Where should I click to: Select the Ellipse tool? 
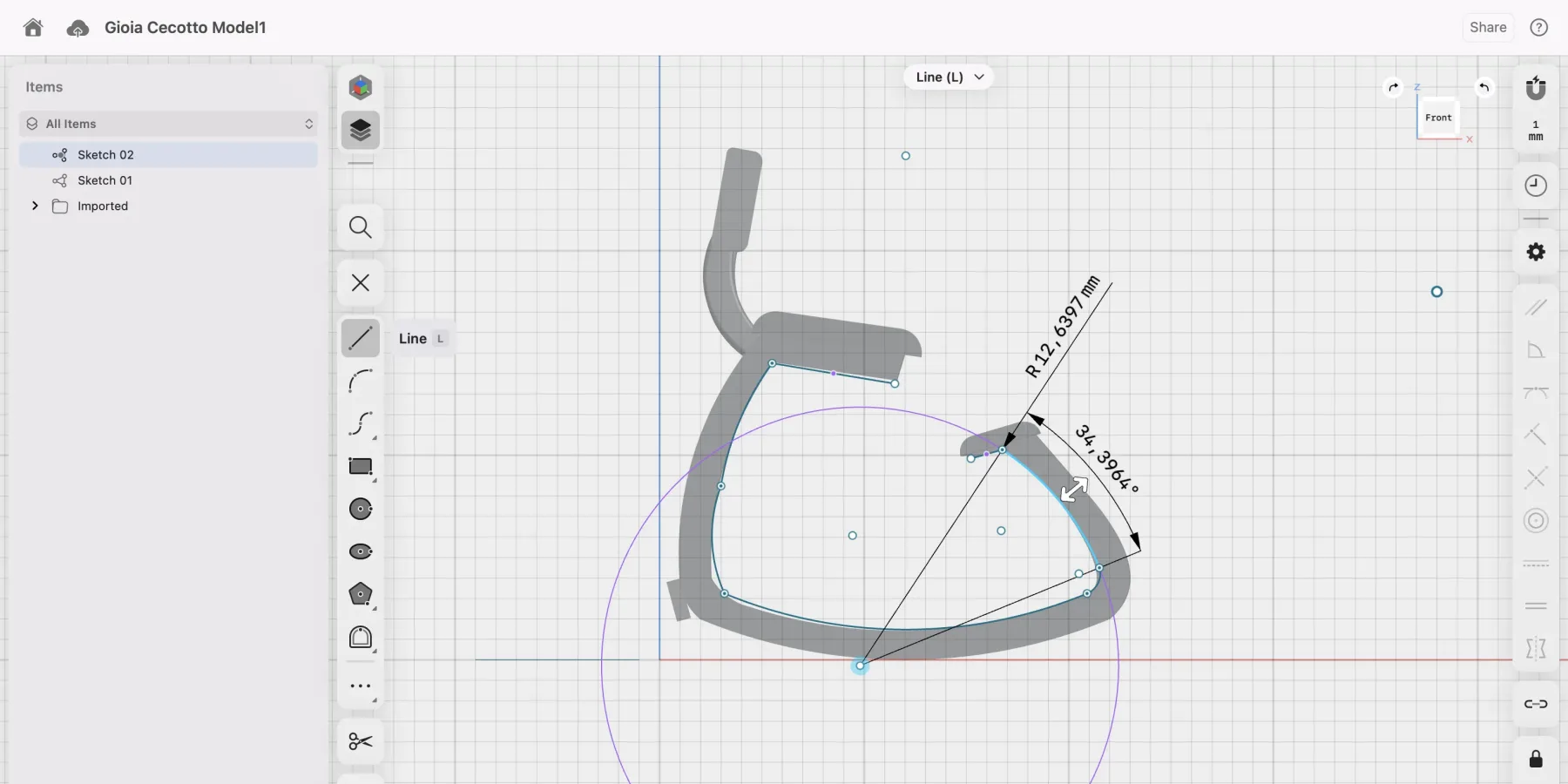(x=360, y=551)
